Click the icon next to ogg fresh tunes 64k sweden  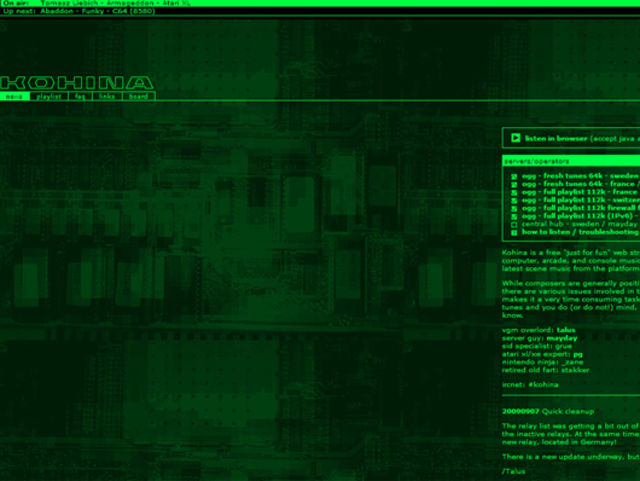tap(514, 176)
